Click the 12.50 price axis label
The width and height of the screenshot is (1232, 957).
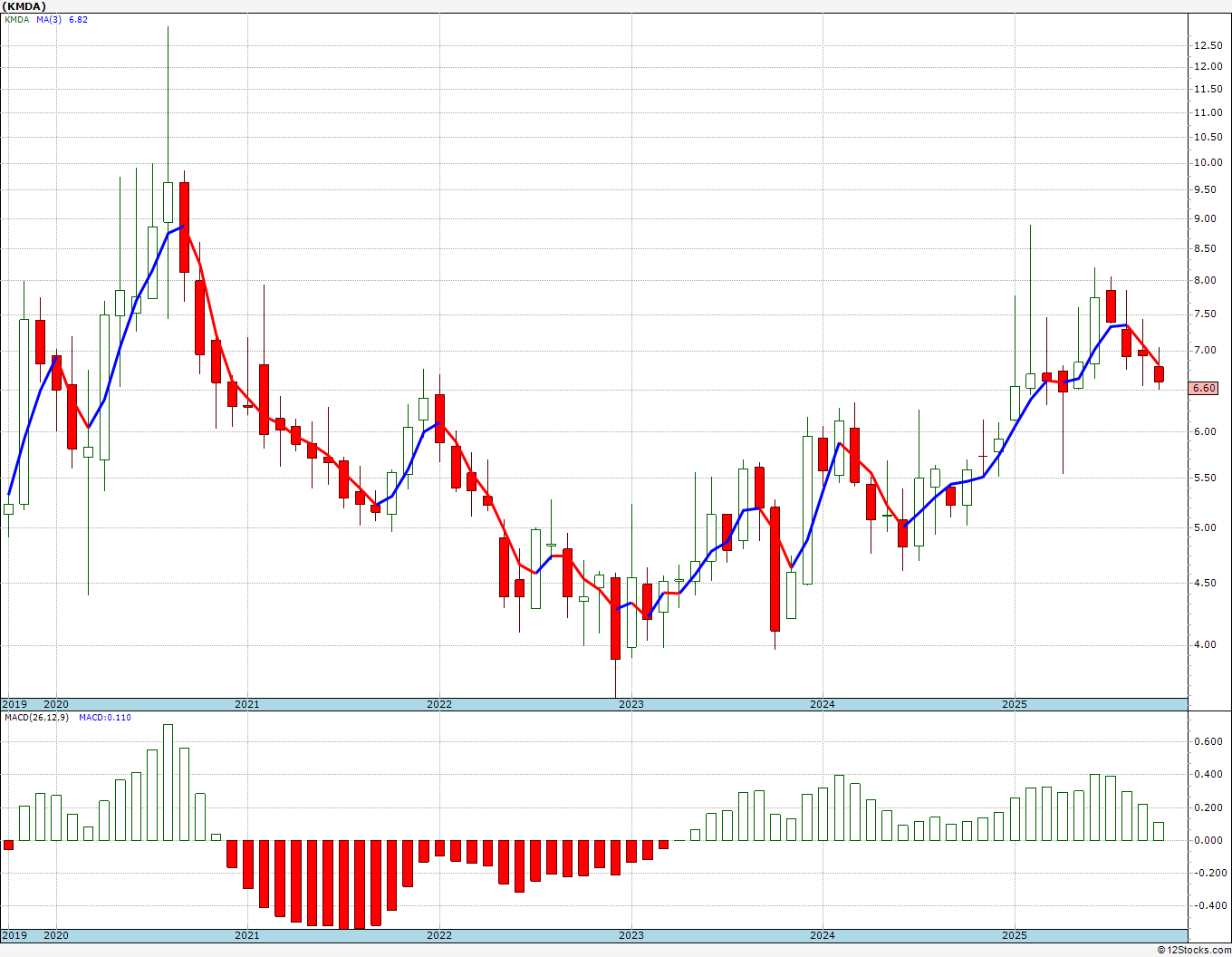point(1208,45)
